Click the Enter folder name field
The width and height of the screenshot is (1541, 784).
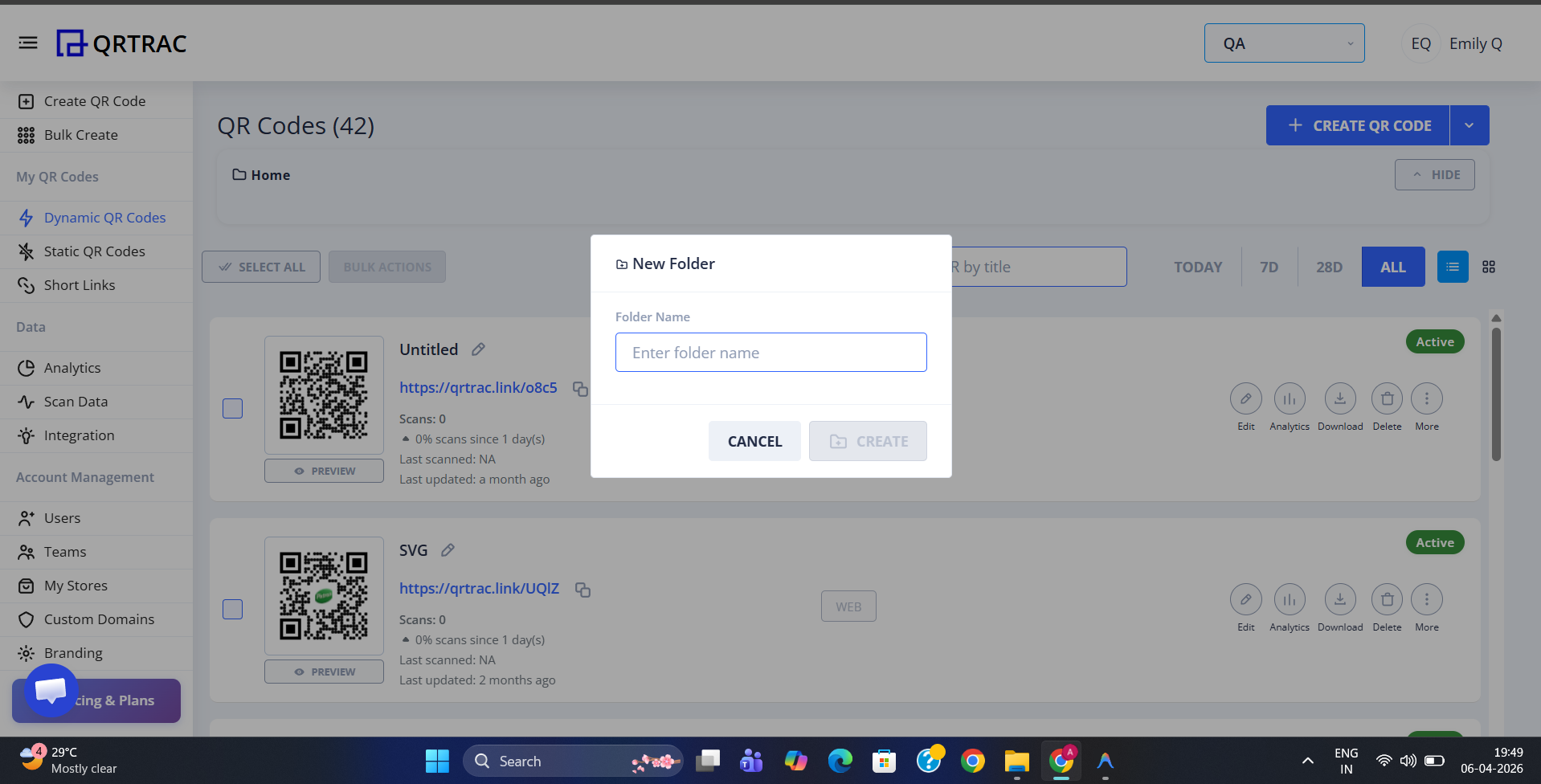pyautogui.click(x=770, y=352)
